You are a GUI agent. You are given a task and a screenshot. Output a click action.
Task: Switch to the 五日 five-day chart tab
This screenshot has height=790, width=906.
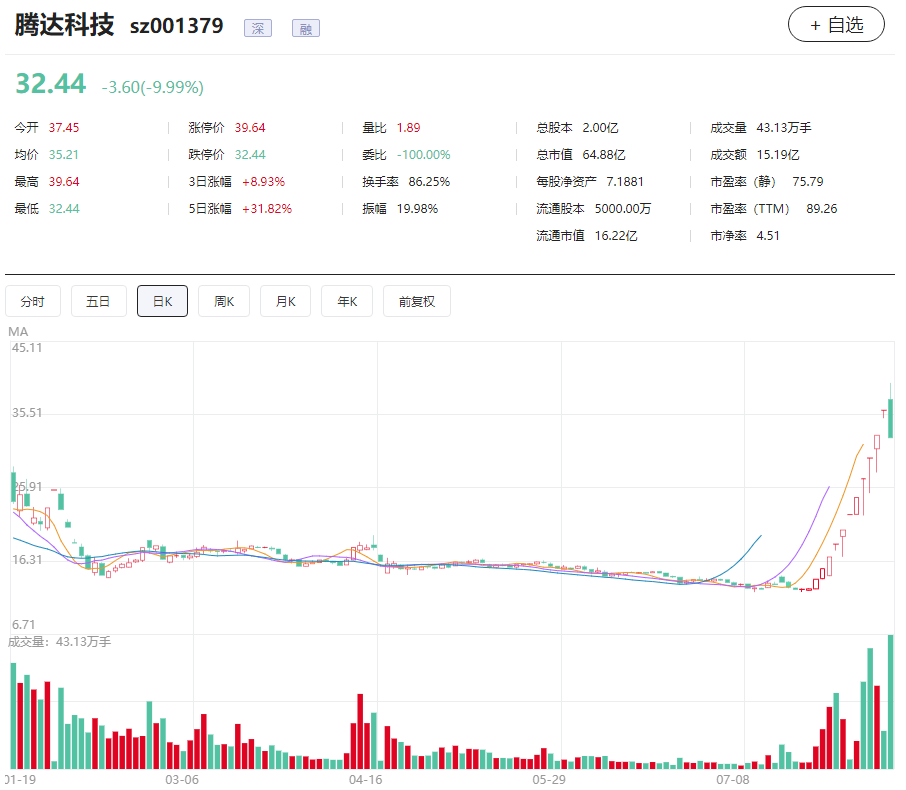coord(98,301)
